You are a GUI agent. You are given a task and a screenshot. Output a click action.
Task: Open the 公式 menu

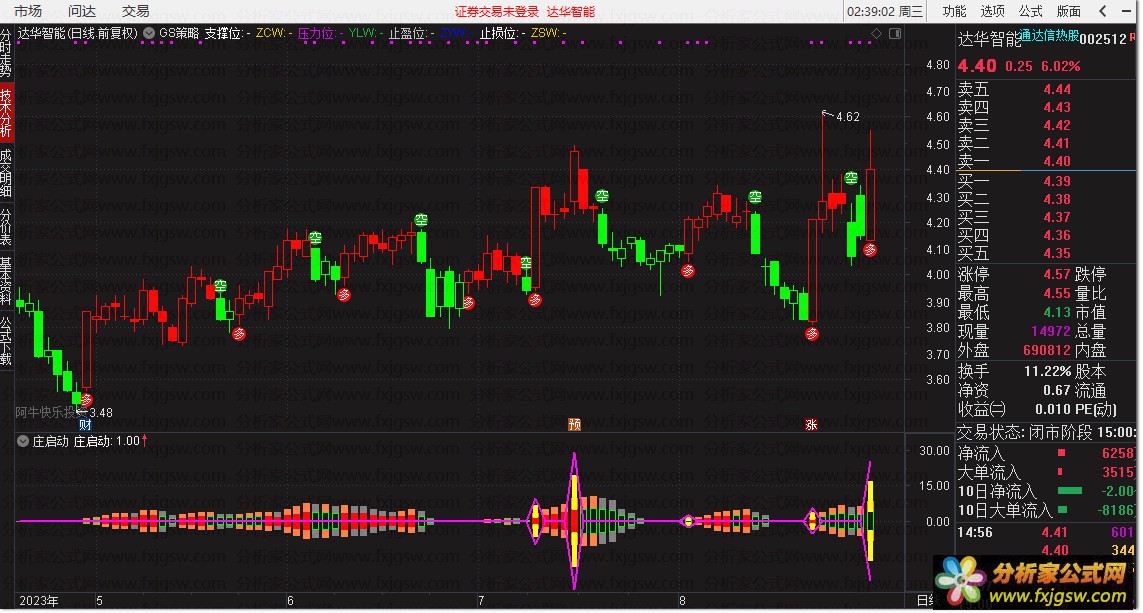tap(1030, 11)
